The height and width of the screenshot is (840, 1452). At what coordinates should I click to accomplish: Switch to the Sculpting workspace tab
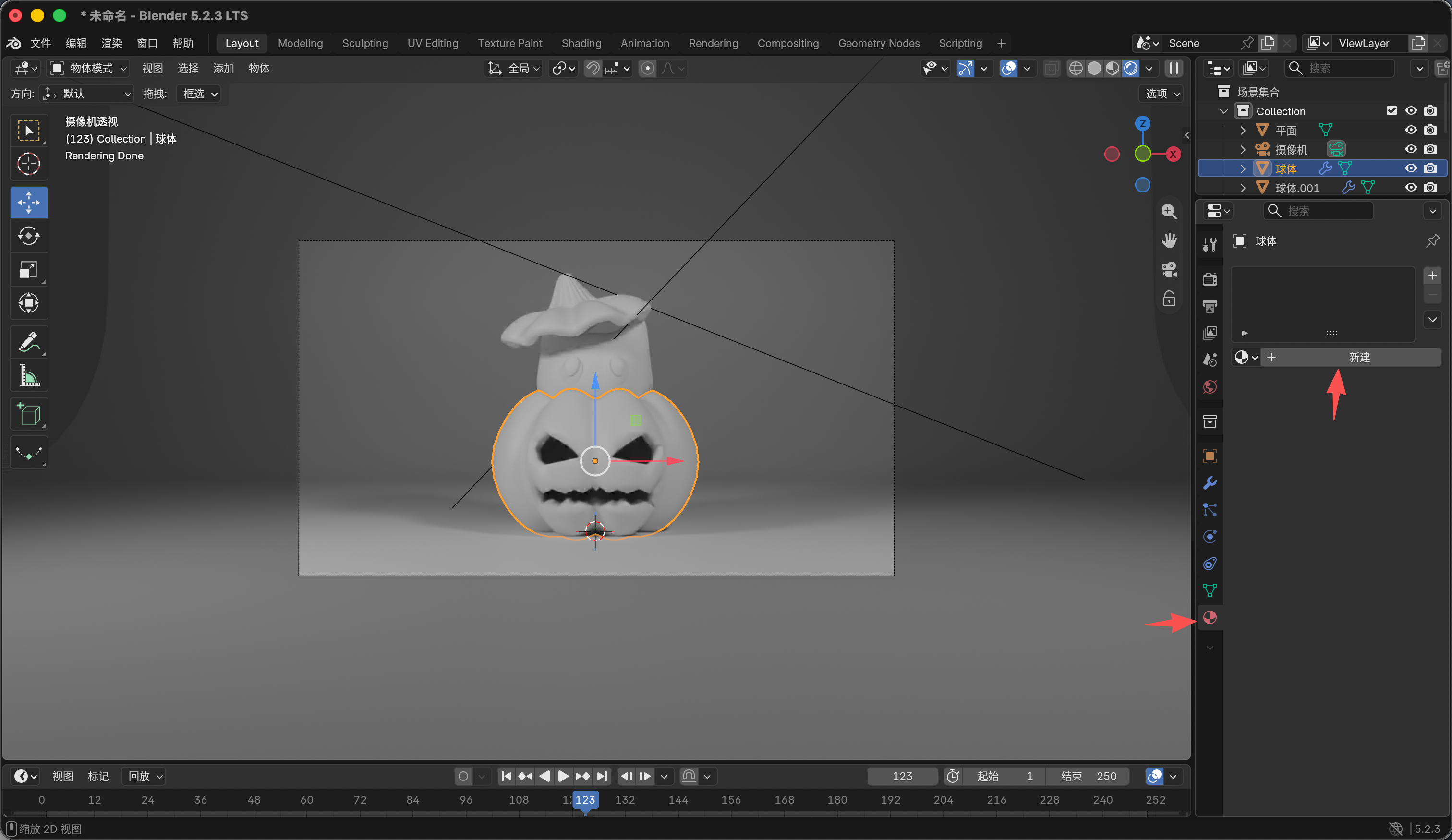pyautogui.click(x=365, y=43)
